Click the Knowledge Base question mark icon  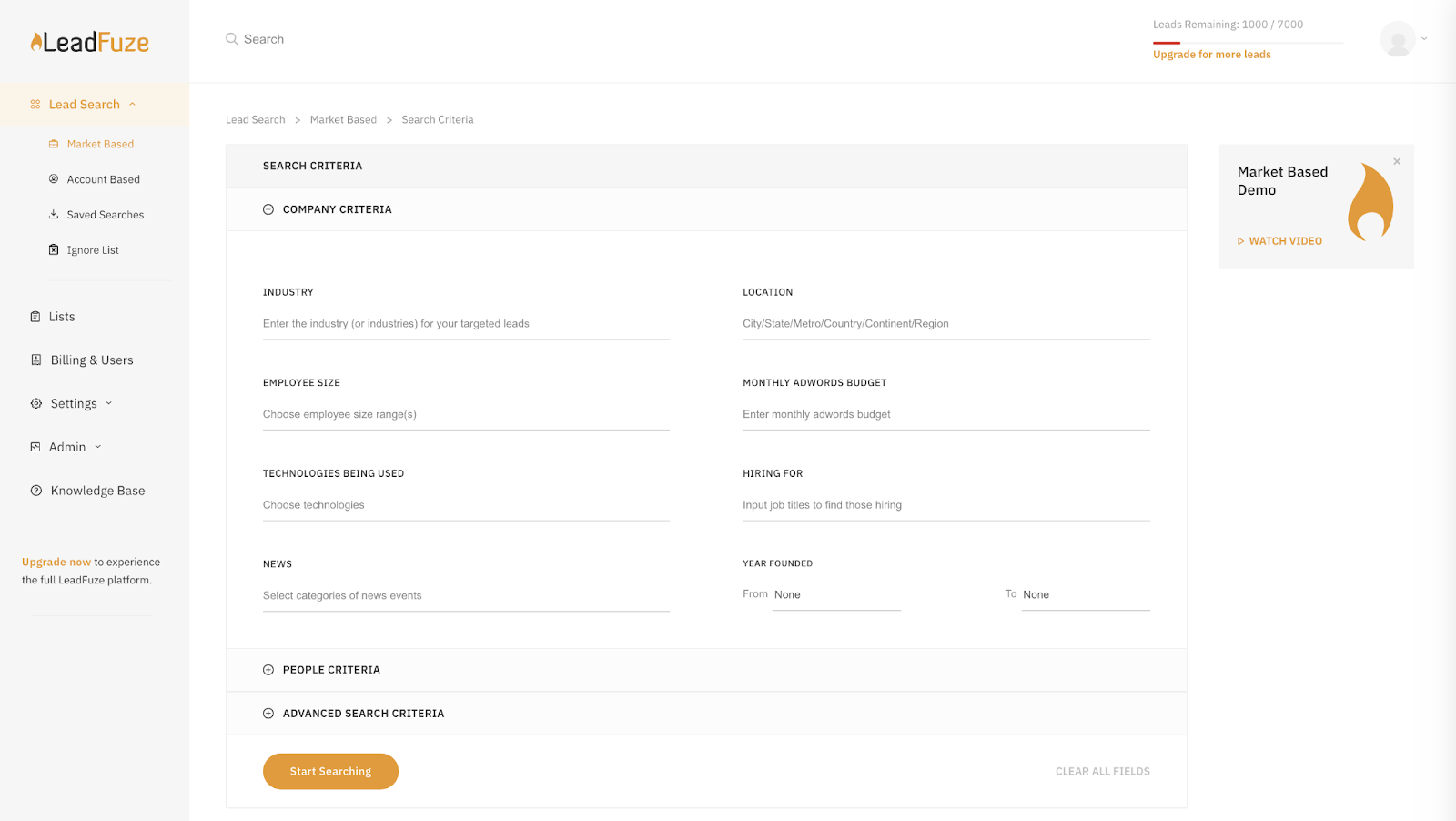[x=35, y=490]
